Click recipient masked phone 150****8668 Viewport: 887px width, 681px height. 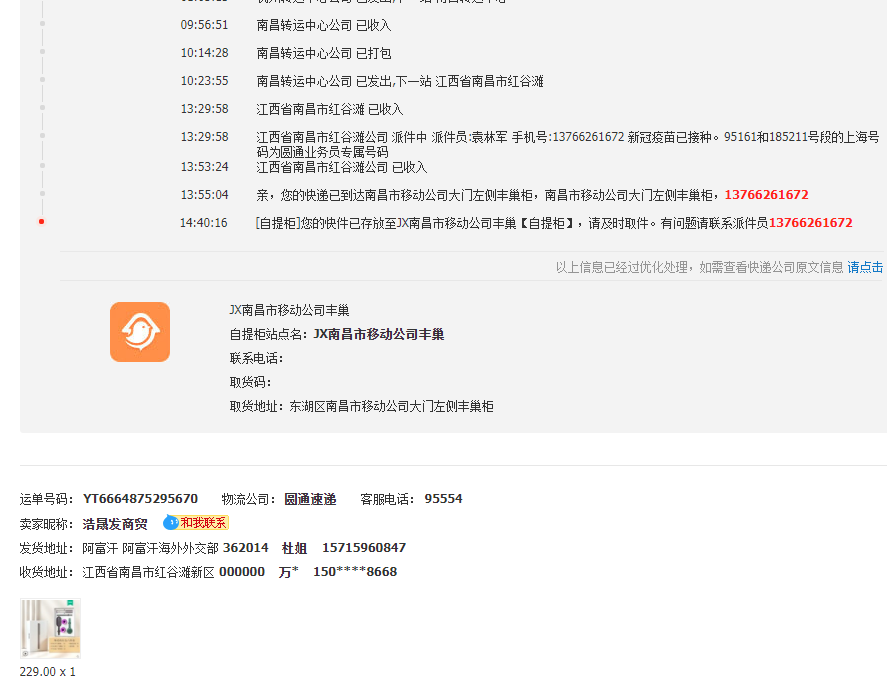[355, 572]
